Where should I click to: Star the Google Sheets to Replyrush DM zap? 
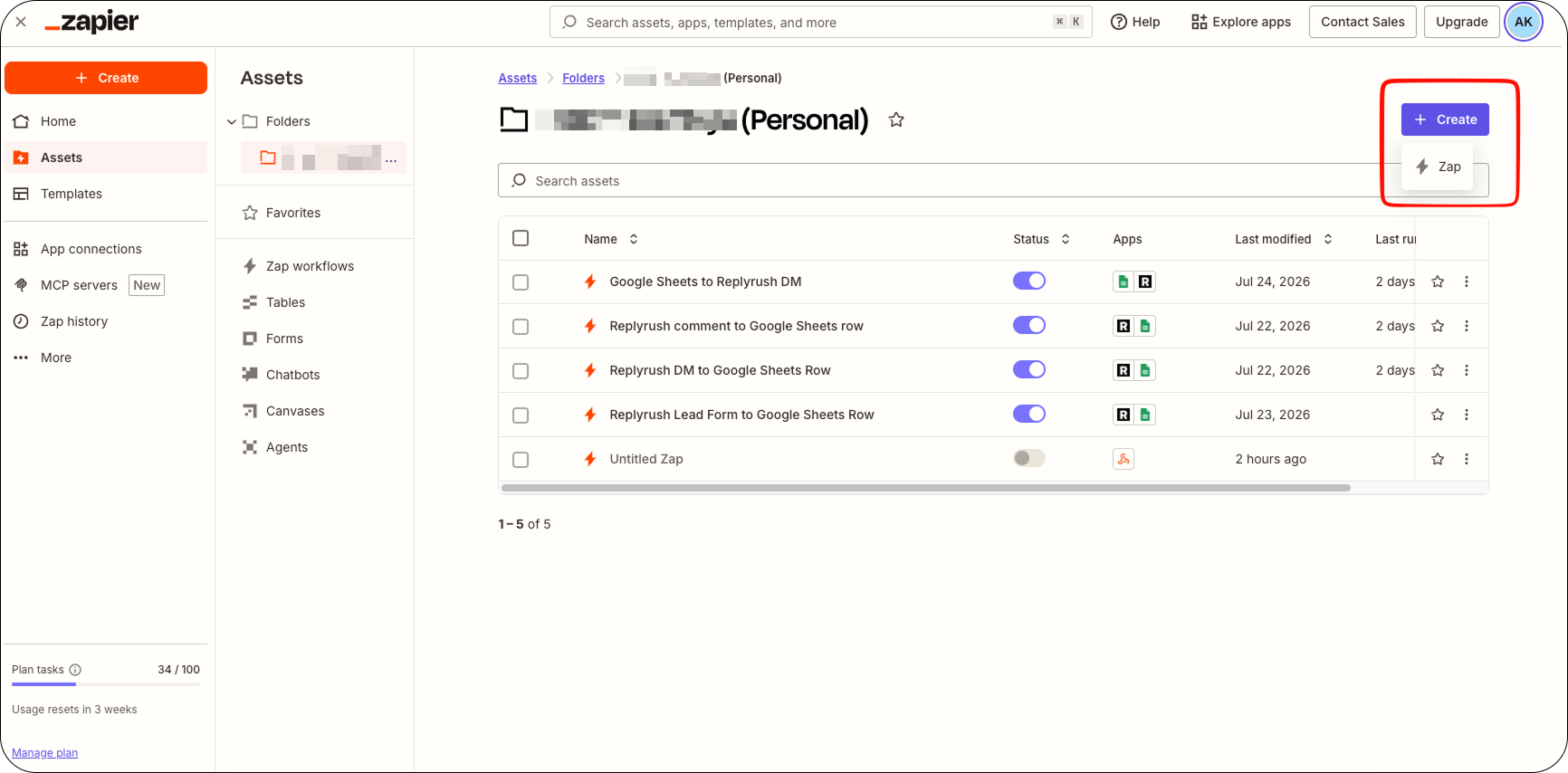[x=1438, y=282]
